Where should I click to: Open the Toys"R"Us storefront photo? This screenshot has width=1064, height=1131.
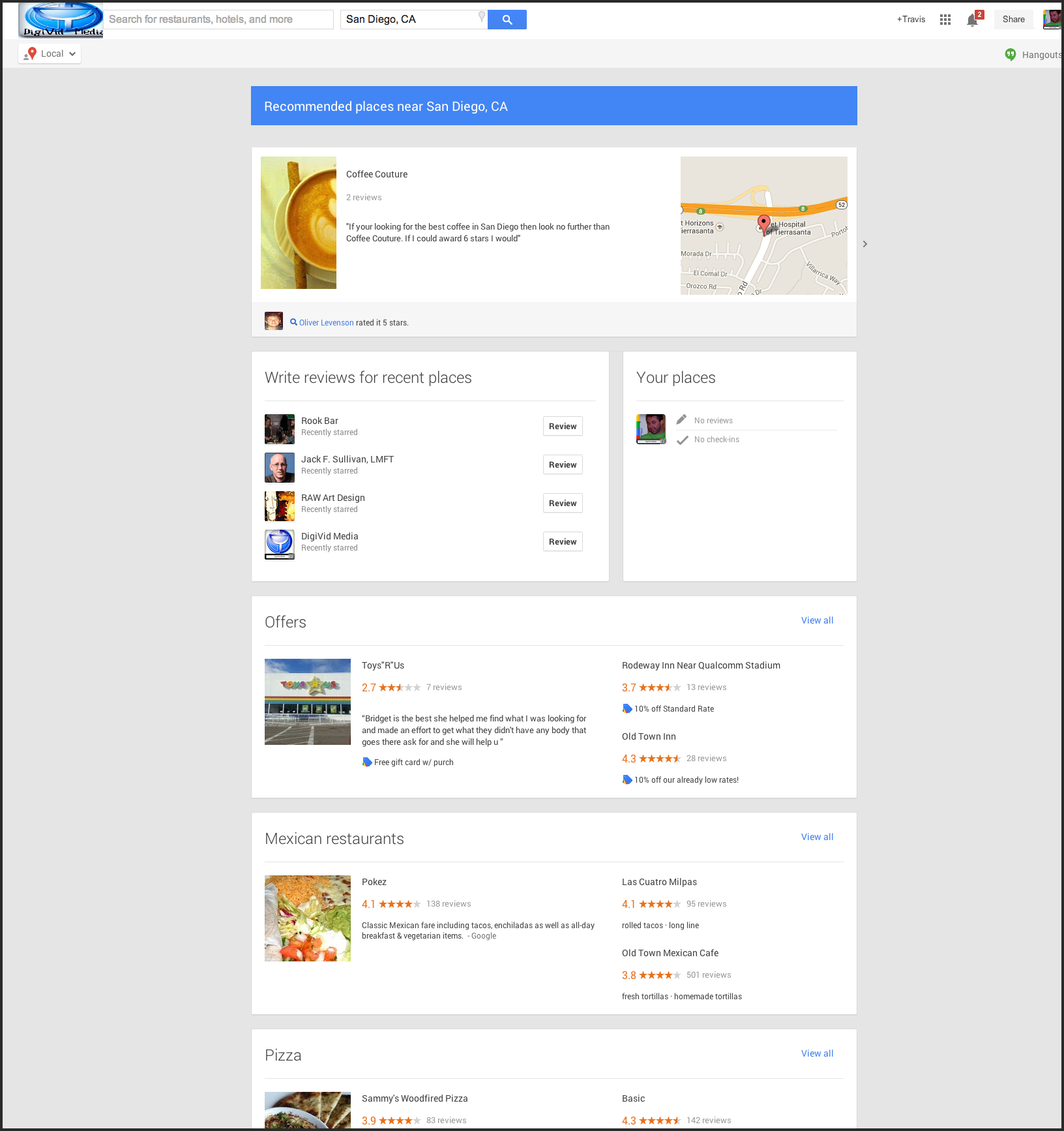pyautogui.click(x=308, y=702)
